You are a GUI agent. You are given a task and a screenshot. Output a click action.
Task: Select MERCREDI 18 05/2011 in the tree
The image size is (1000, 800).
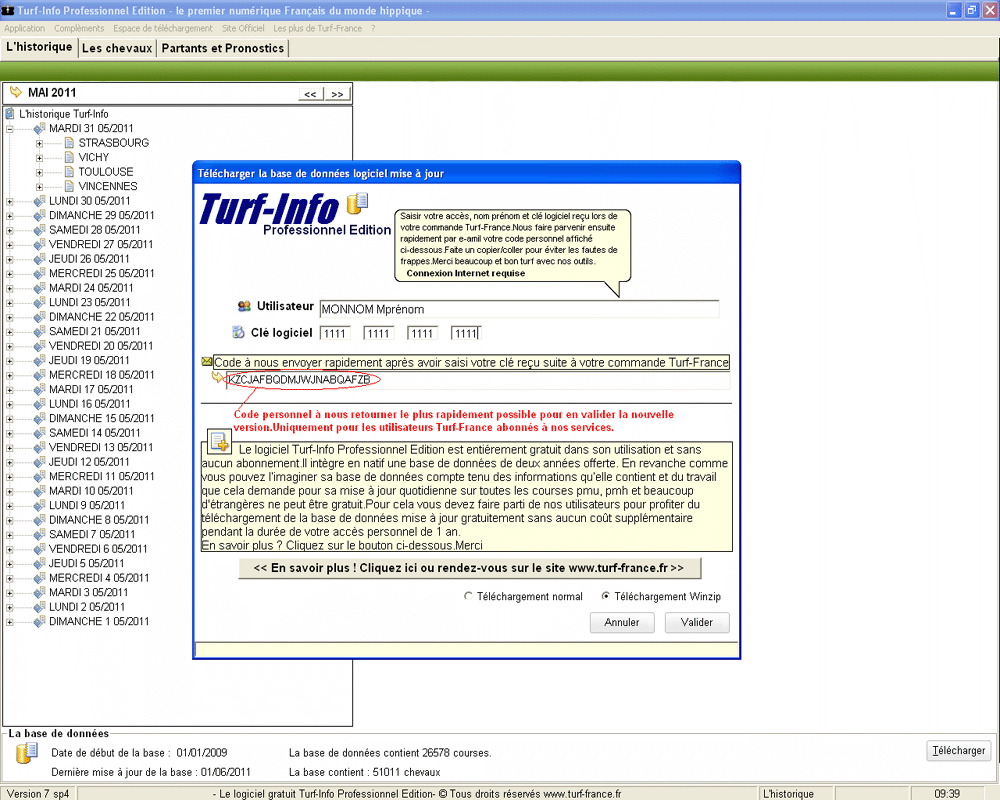click(x=101, y=375)
